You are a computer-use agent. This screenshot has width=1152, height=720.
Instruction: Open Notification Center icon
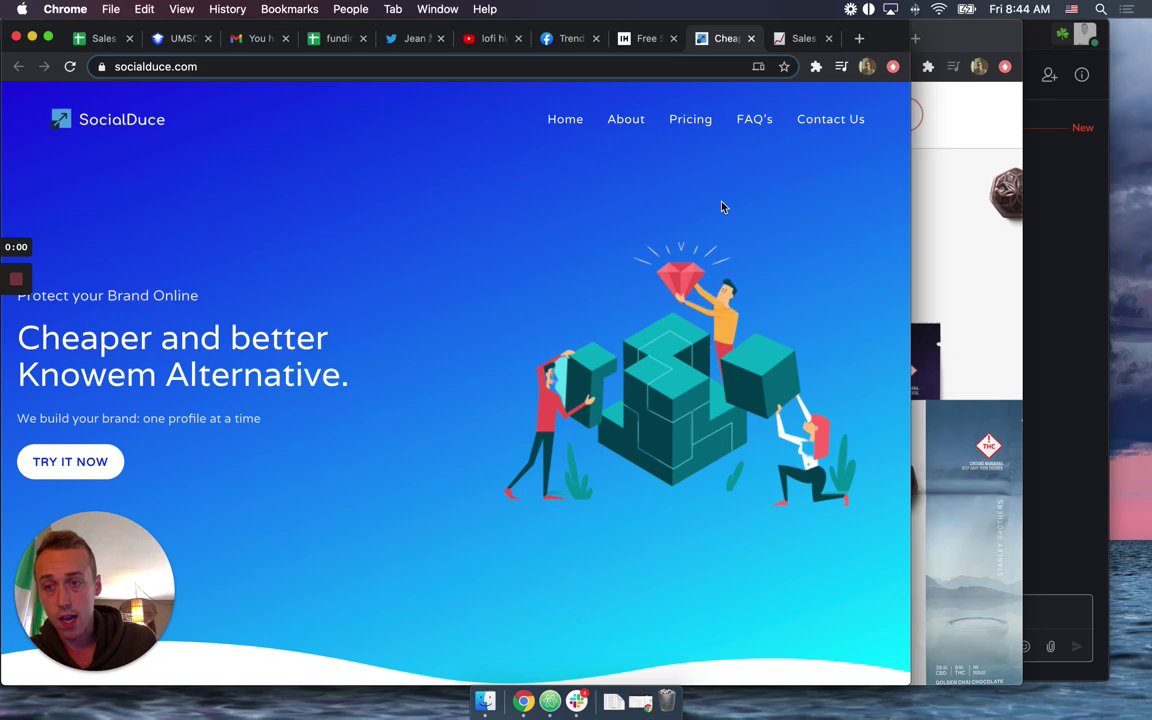(1126, 9)
